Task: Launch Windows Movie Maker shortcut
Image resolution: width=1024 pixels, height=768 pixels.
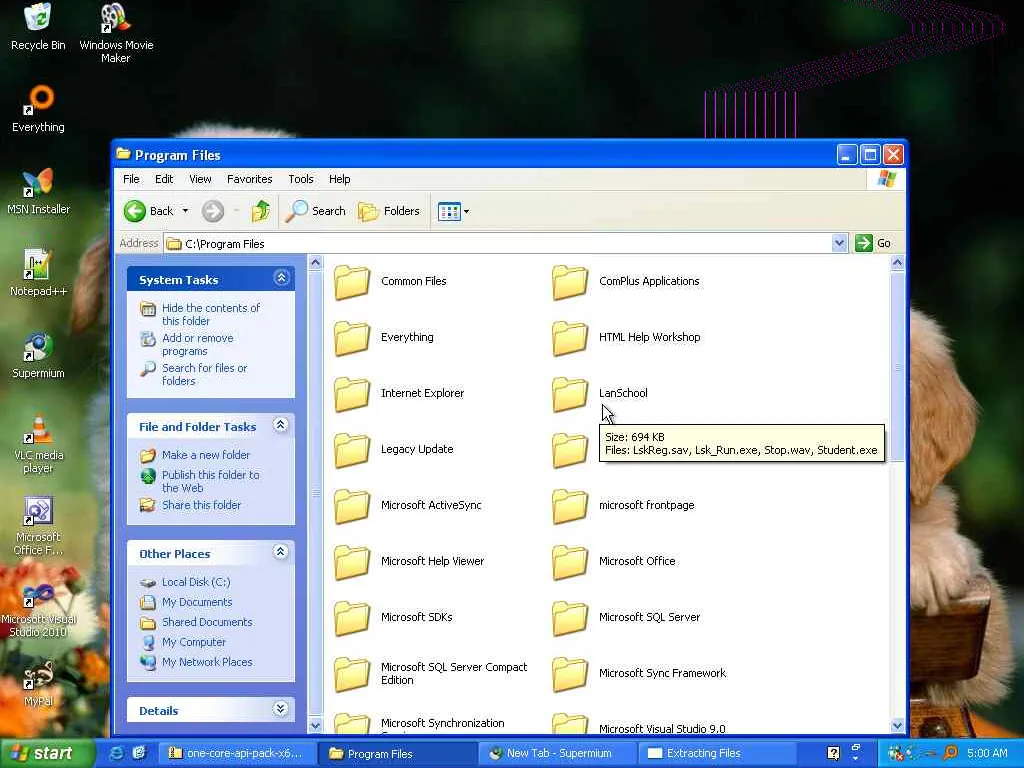Action: click(116, 33)
